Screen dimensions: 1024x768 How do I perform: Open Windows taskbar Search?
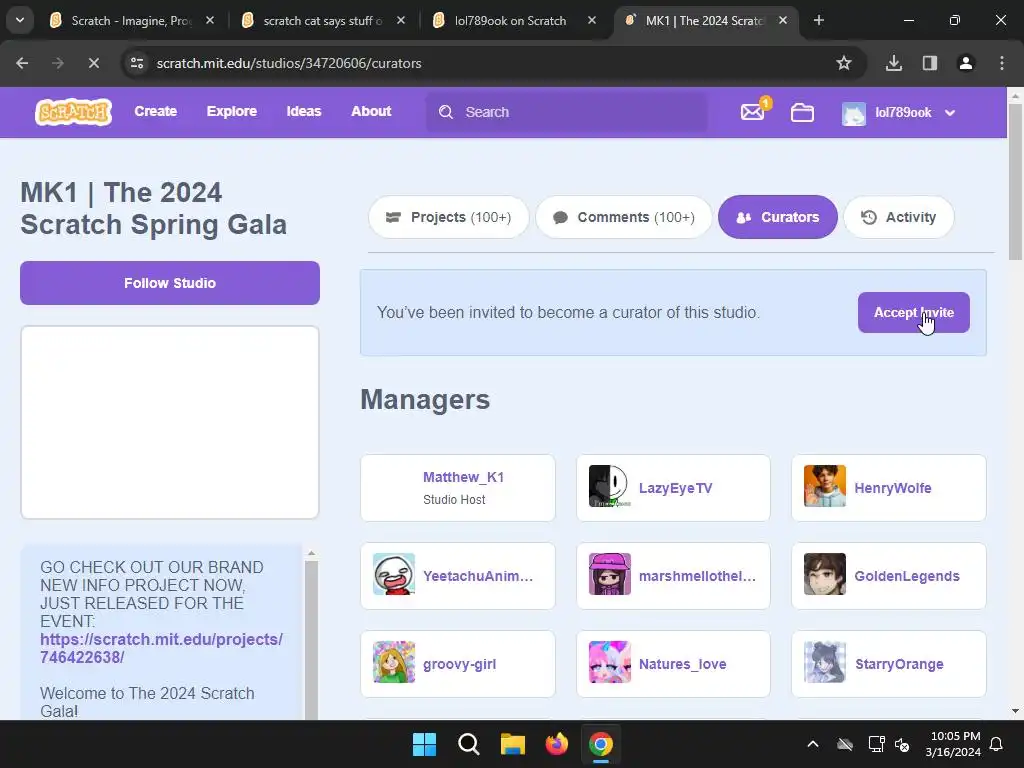(468, 744)
